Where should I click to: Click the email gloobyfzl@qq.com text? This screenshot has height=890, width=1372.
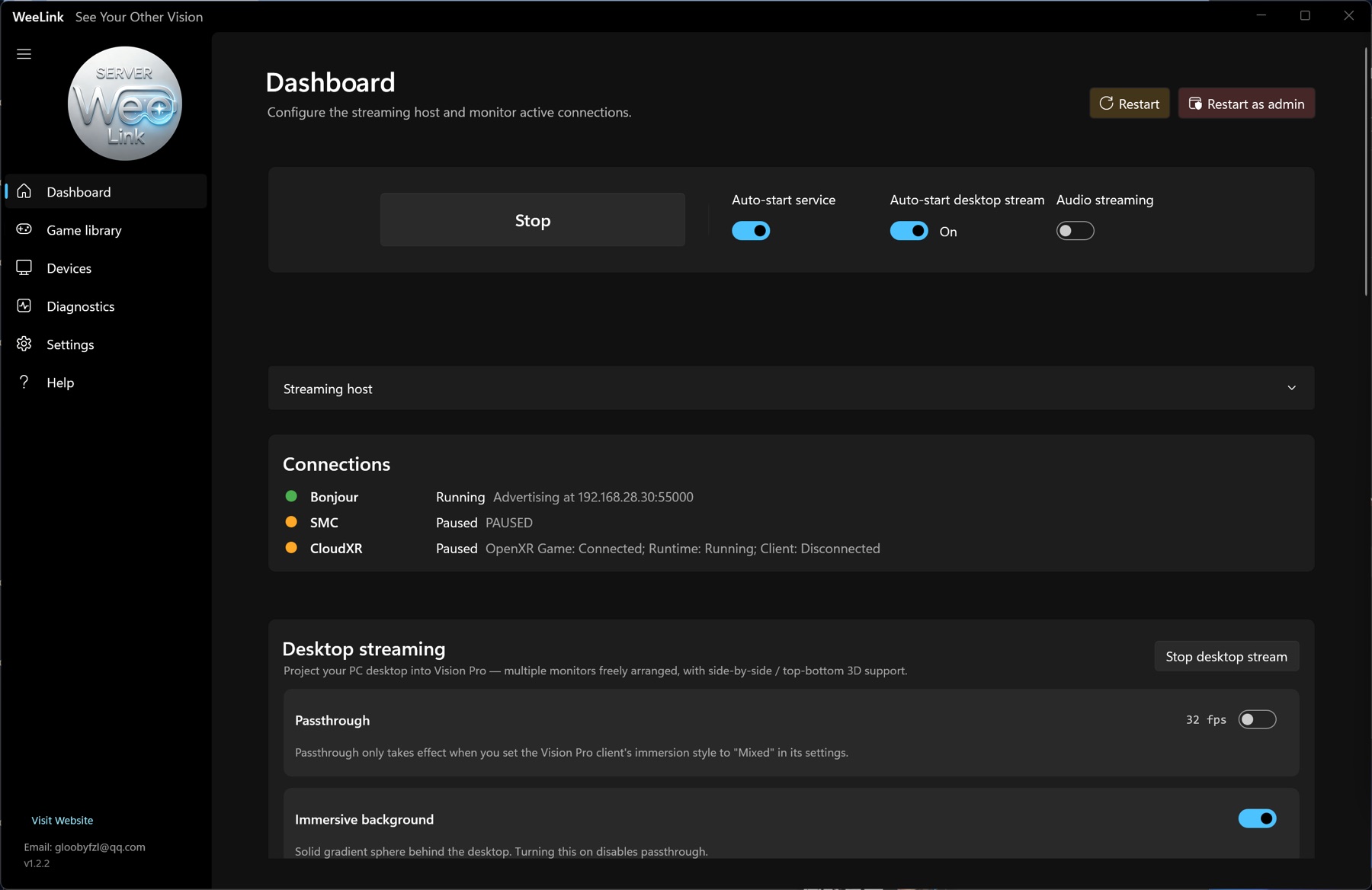tap(85, 847)
